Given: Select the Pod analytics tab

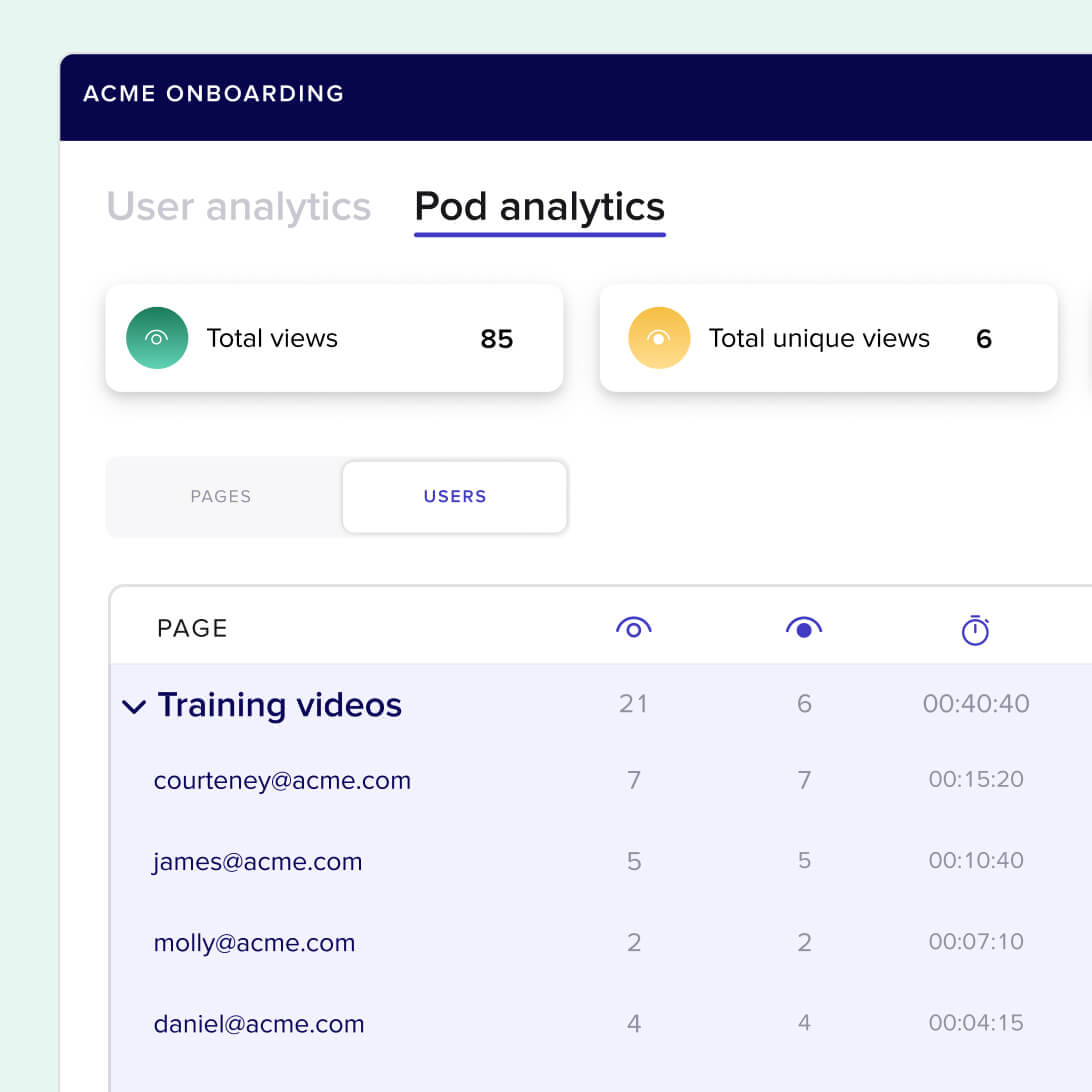Looking at the screenshot, I should [539, 206].
